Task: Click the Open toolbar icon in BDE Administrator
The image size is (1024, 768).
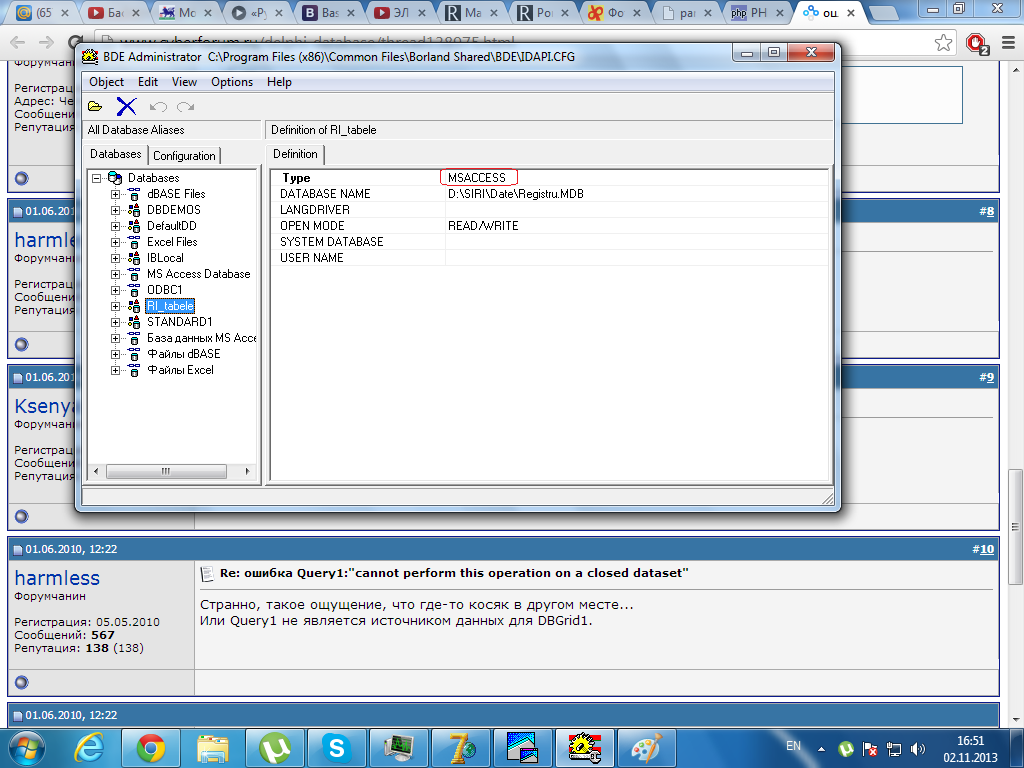Action: point(95,106)
